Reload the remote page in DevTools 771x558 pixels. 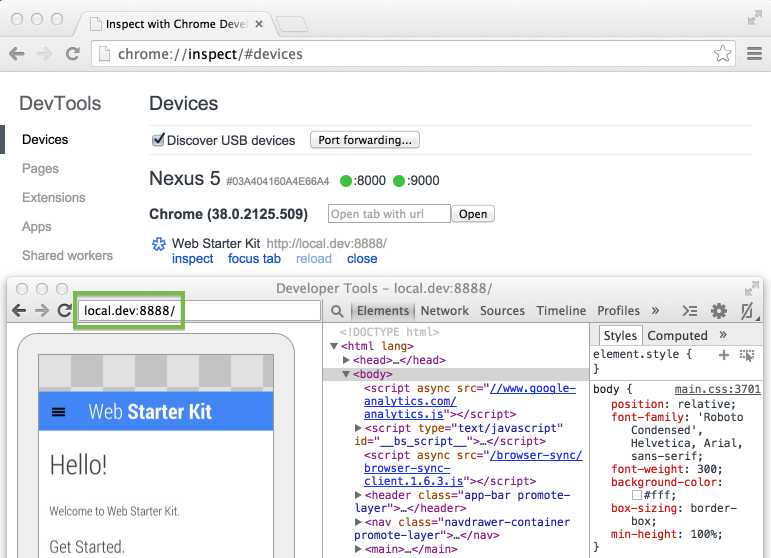tap(65, 311)
